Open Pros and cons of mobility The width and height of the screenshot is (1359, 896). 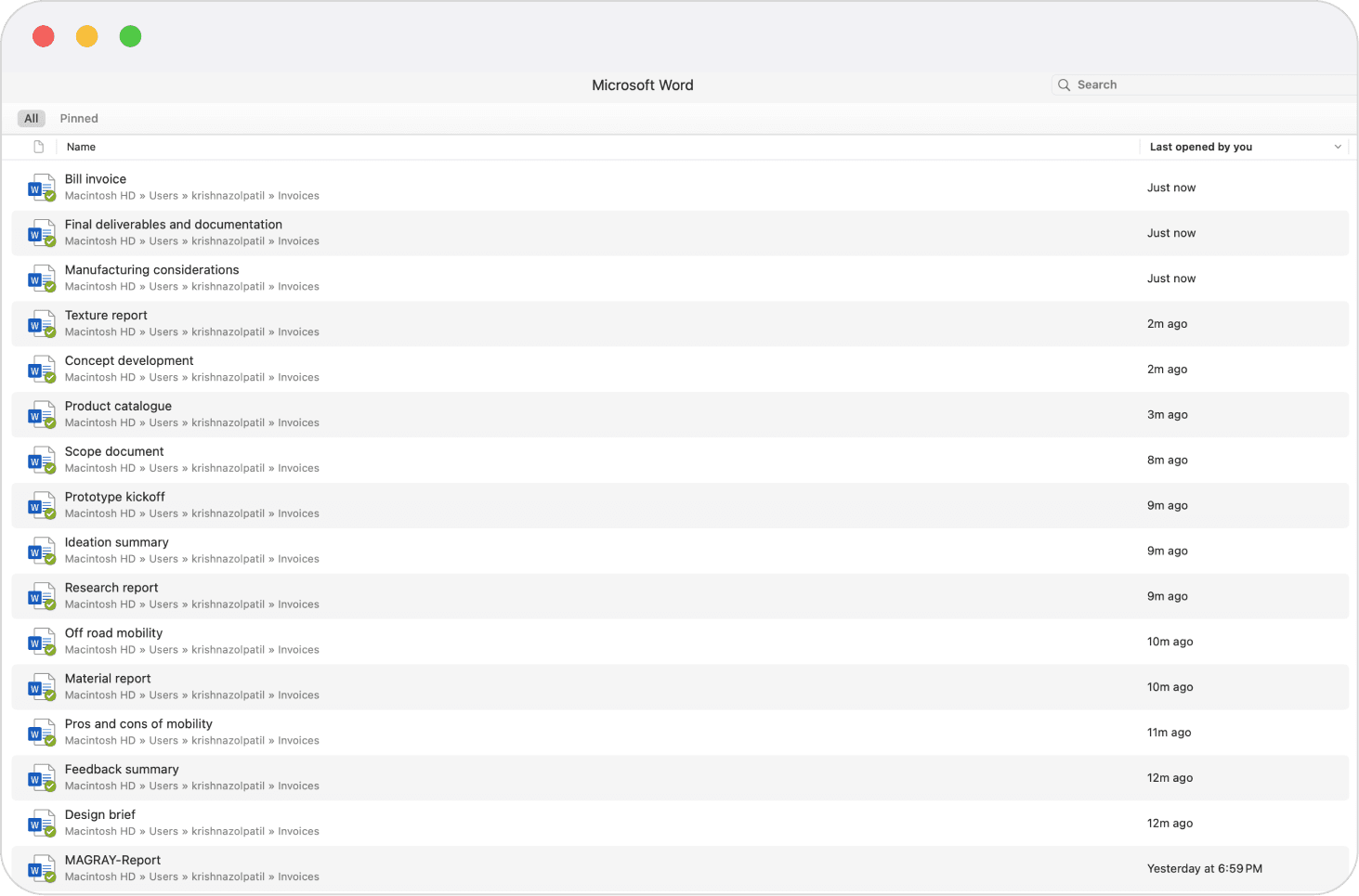pos(680,734)
